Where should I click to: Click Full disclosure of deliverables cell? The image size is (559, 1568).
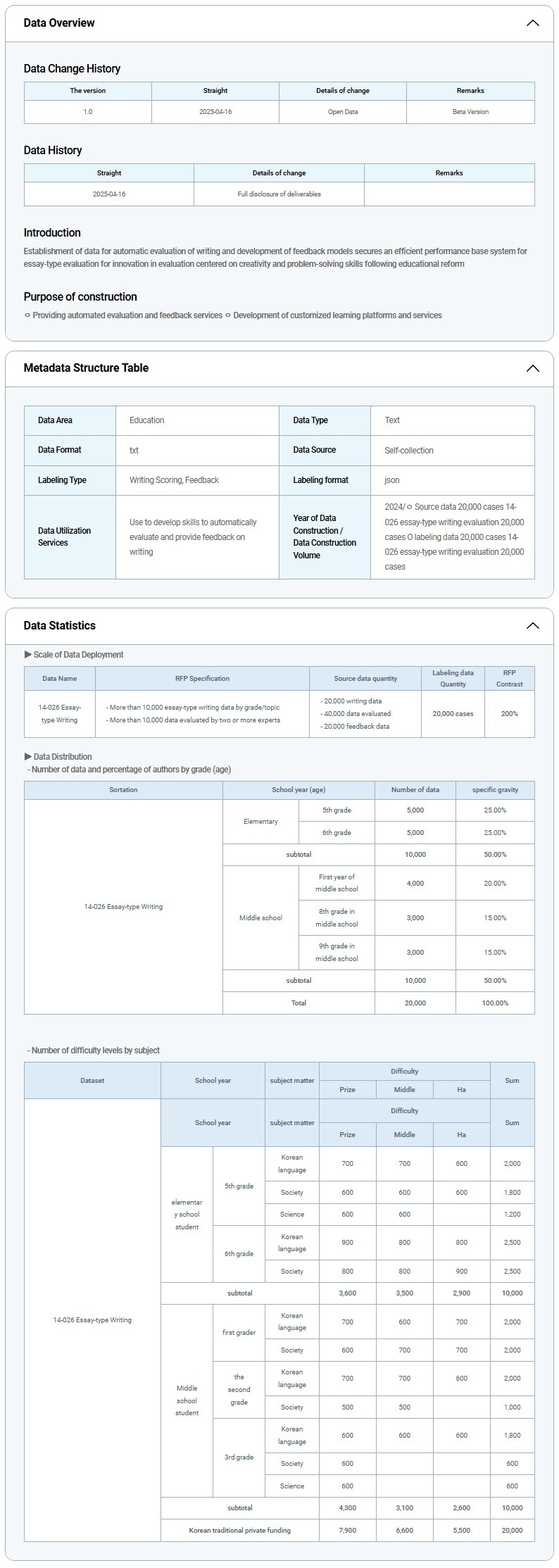pyautogui.click(x=279, y=194)
